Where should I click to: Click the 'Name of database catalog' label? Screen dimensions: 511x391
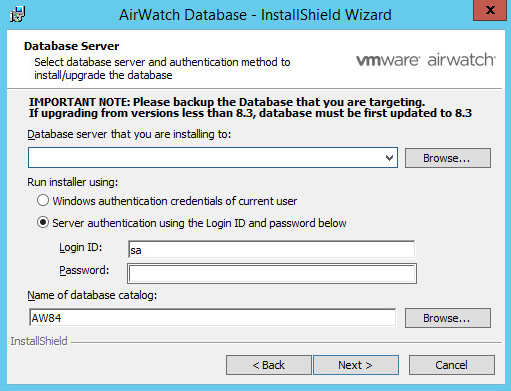(92, 295)
